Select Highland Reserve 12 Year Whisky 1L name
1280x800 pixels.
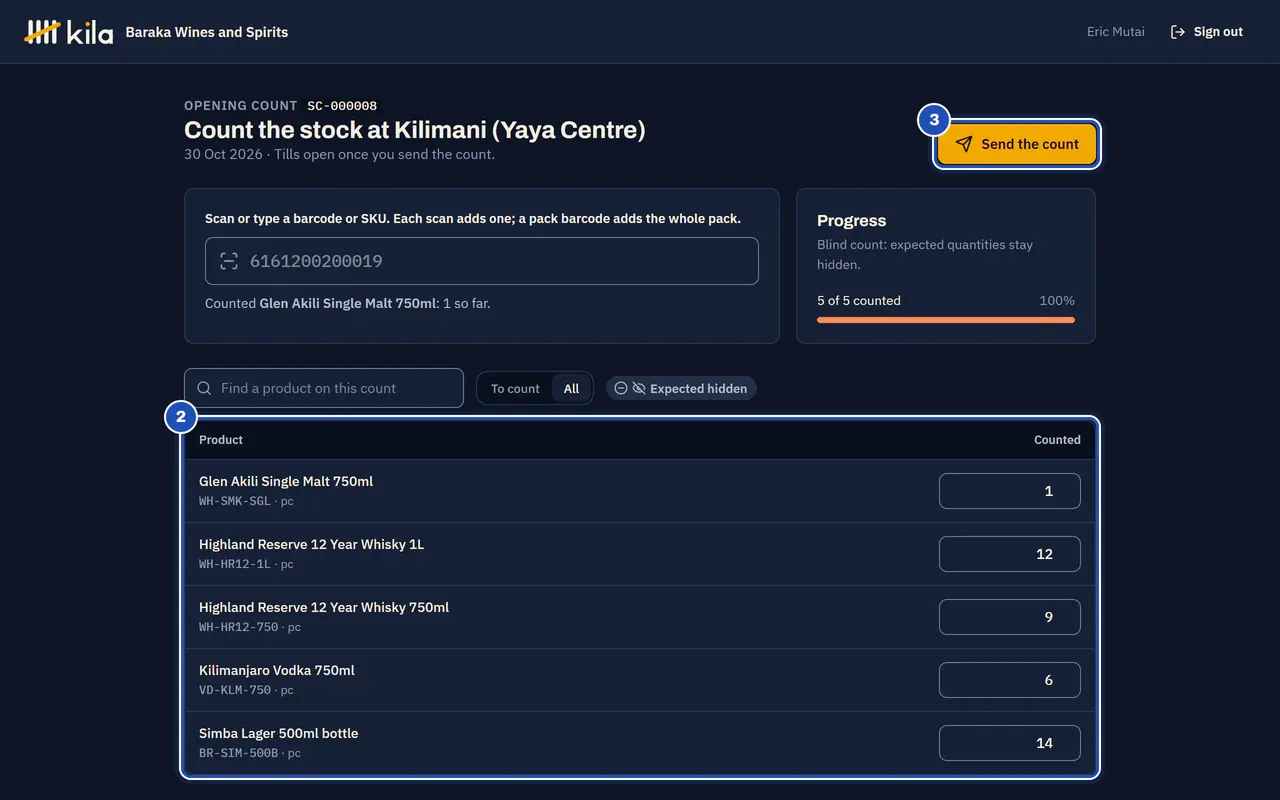[x=311, y=544]
